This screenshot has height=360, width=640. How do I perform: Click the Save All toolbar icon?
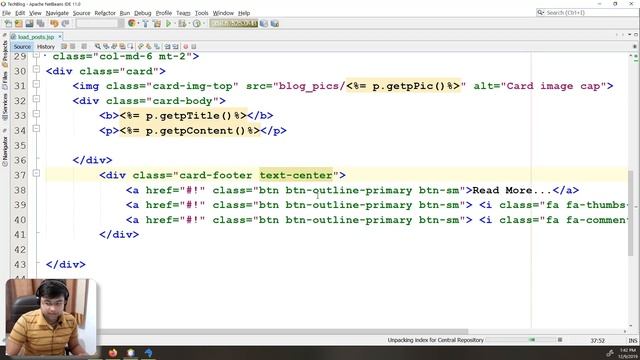coord(40,24)
